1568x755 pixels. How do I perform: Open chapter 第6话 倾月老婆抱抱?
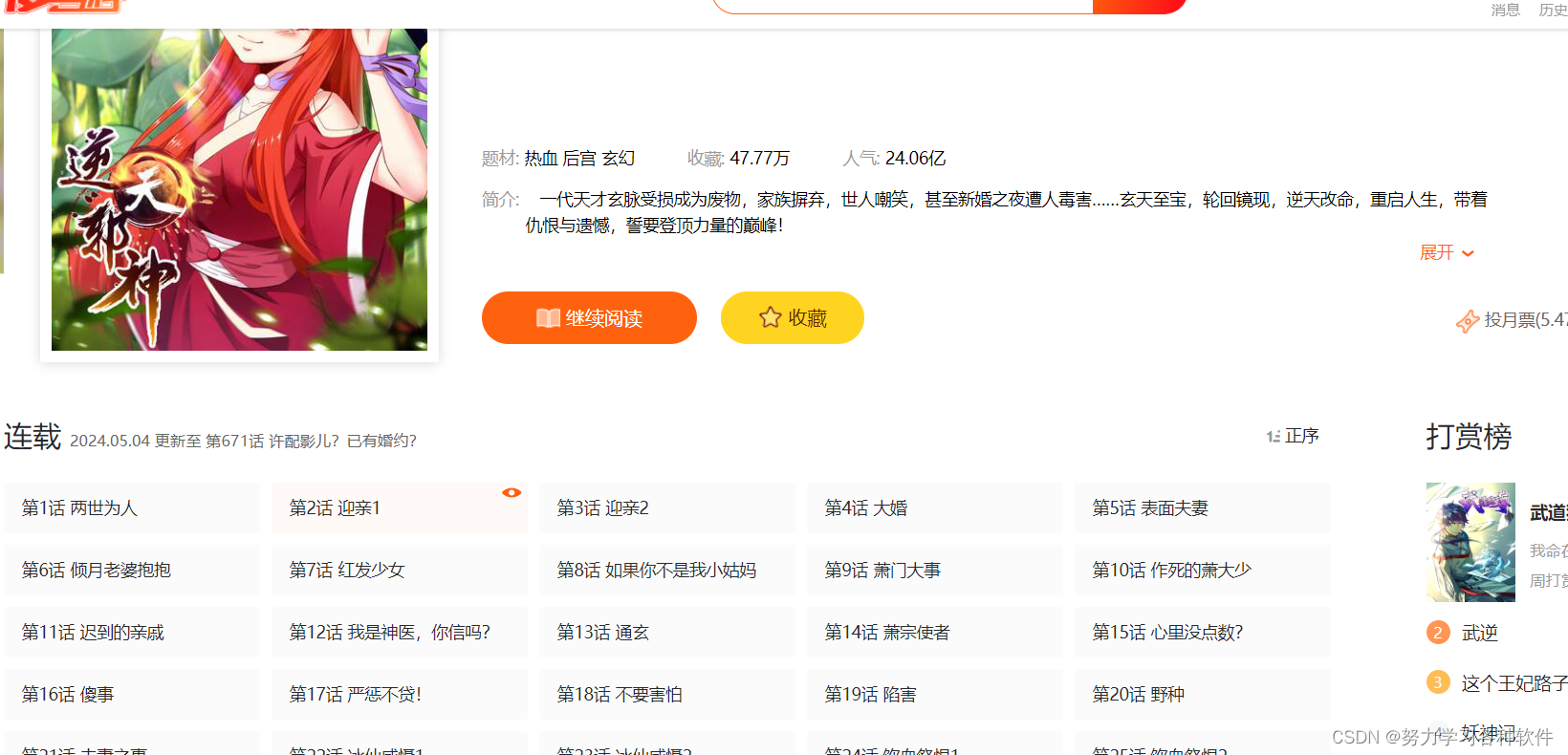pos(132,570)
